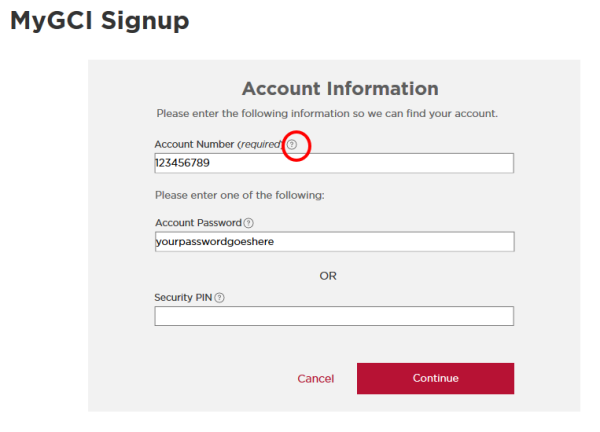Click the OR separator text
The height and width of the screenshot is (432, 600).
point(328,276)
